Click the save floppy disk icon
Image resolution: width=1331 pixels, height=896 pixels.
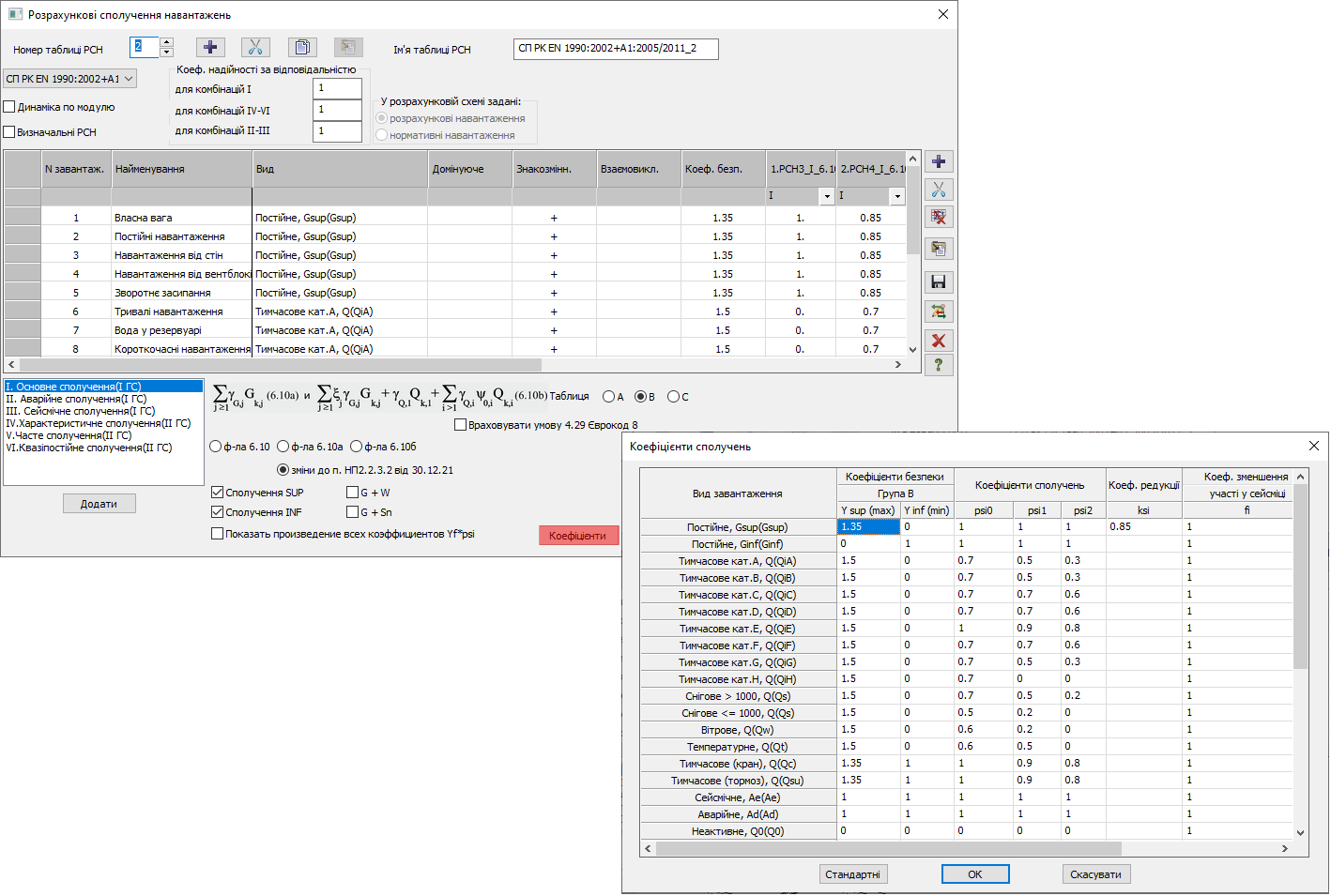(x=939, y=282)
